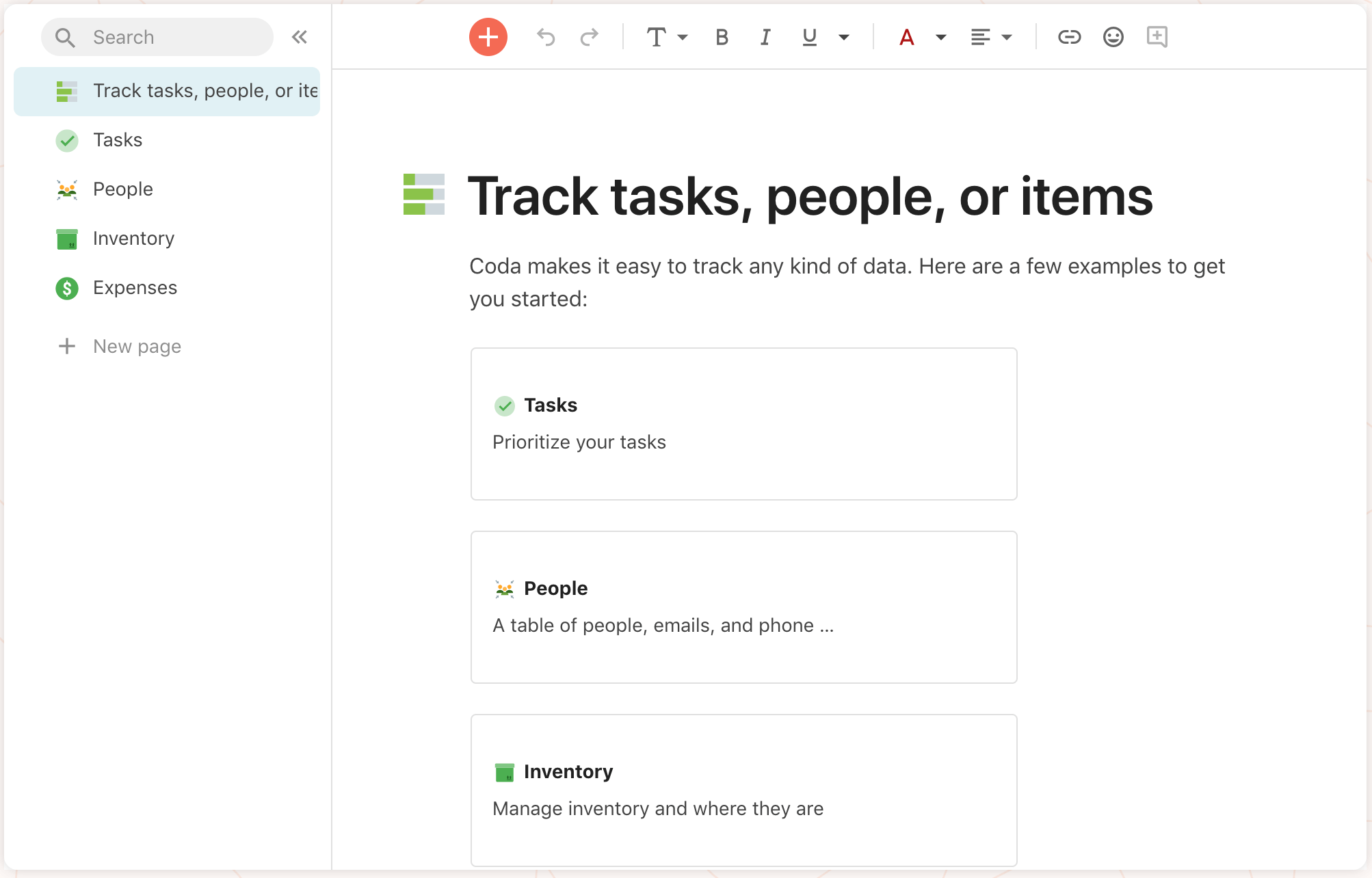1372x878 pixels.
Task: Open the emoji picker
Action: [x=1113, y=37]
